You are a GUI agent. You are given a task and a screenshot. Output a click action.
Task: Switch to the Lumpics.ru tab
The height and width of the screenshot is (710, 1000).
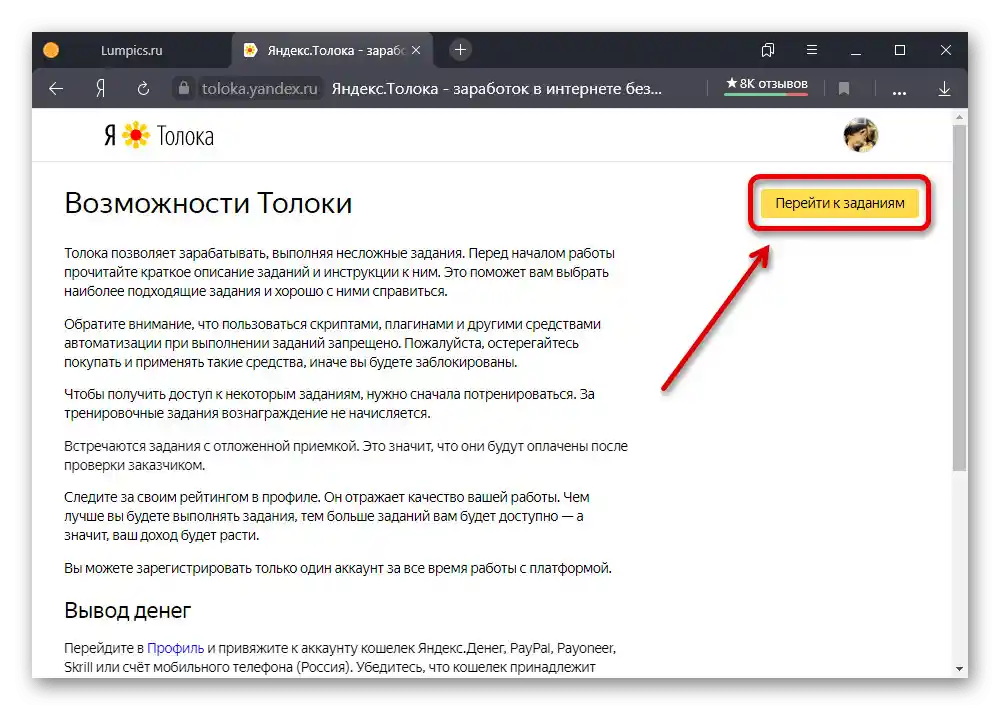131,50
